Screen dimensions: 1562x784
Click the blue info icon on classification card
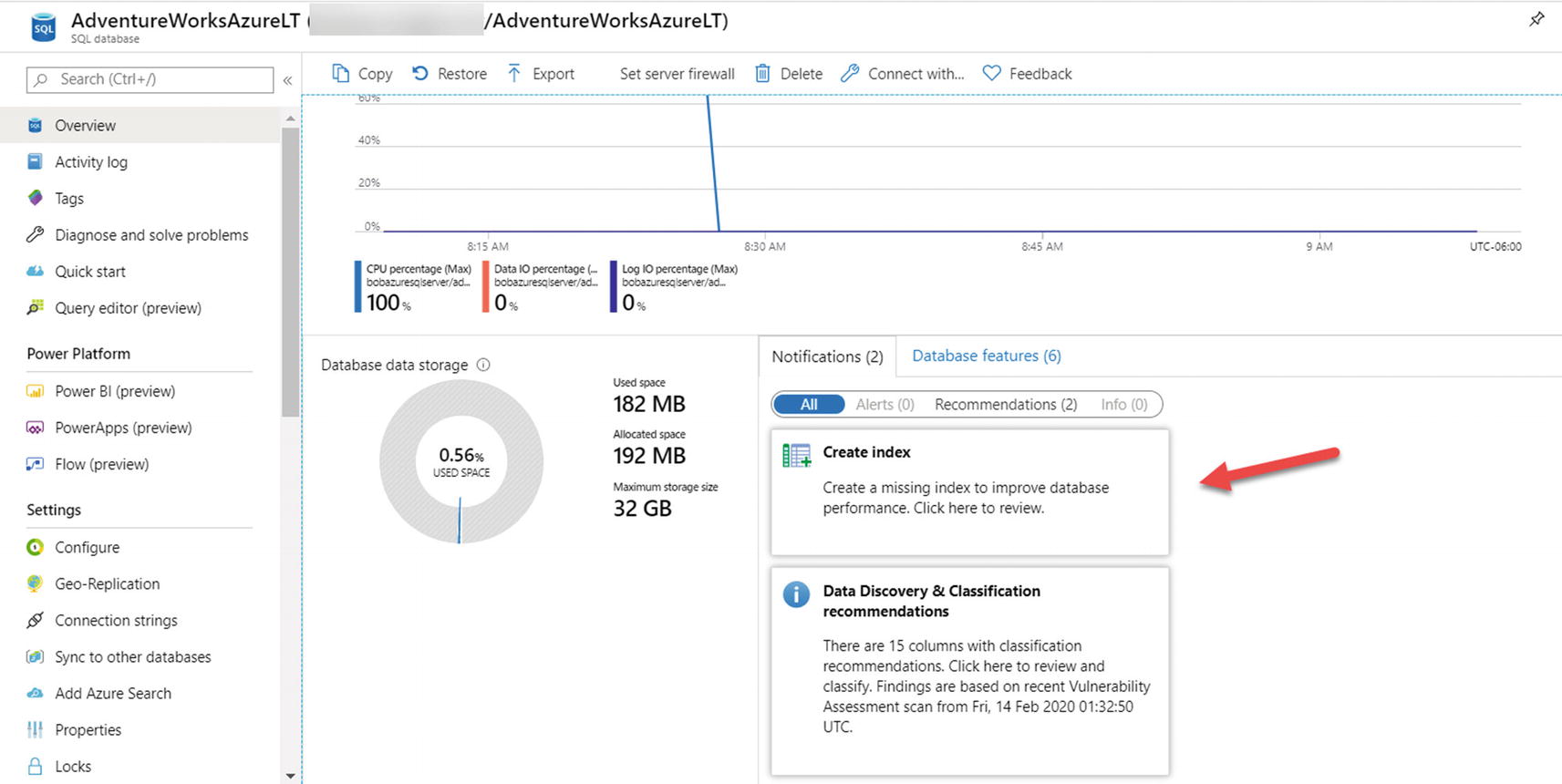[x=796, y=594]
